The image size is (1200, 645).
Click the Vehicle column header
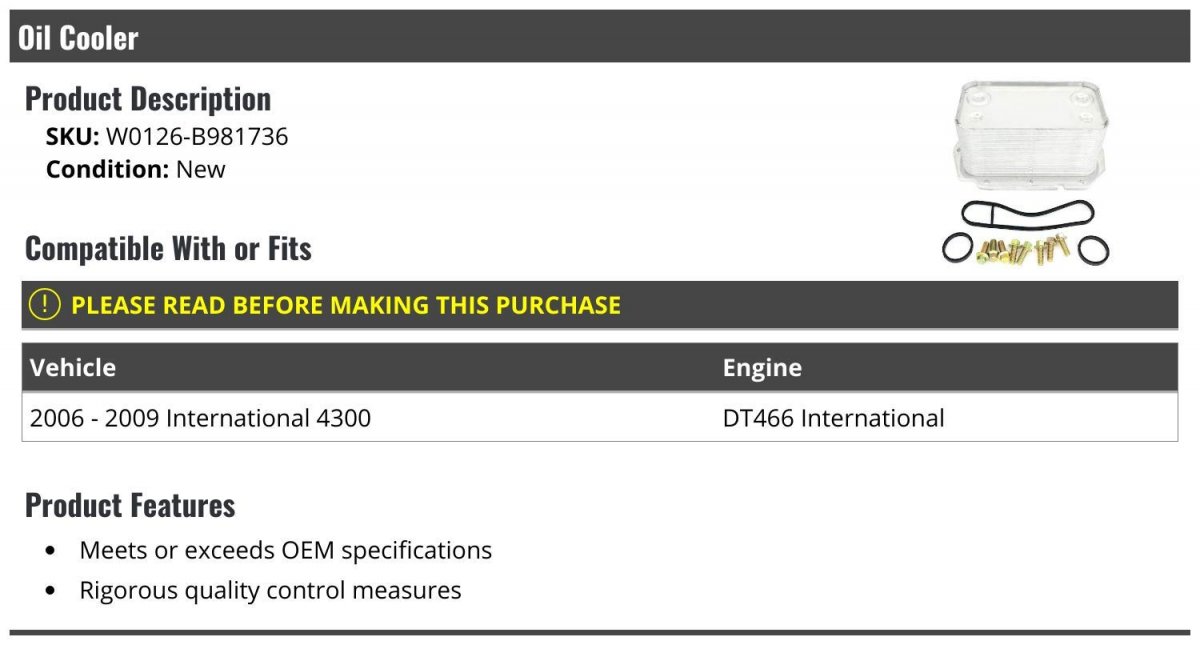[73, 367]
